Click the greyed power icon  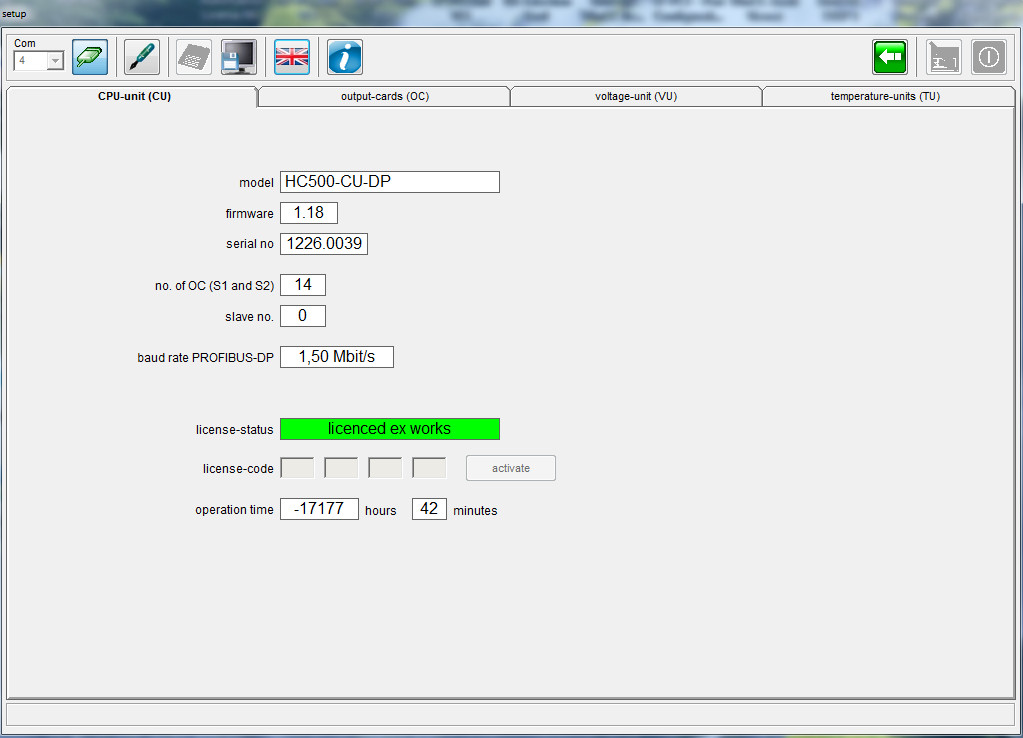point(988,57)
